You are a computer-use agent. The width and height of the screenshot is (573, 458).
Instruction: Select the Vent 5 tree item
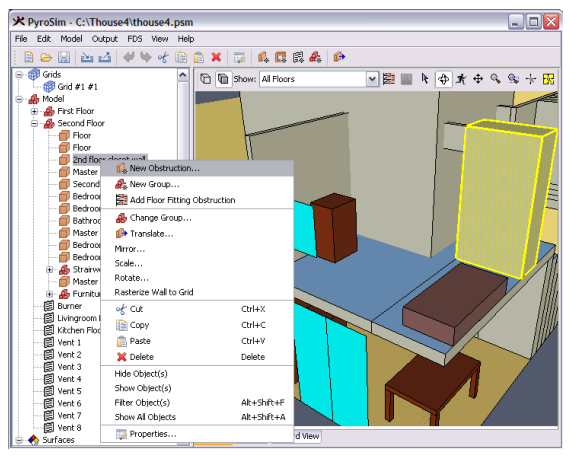[69, 391]
